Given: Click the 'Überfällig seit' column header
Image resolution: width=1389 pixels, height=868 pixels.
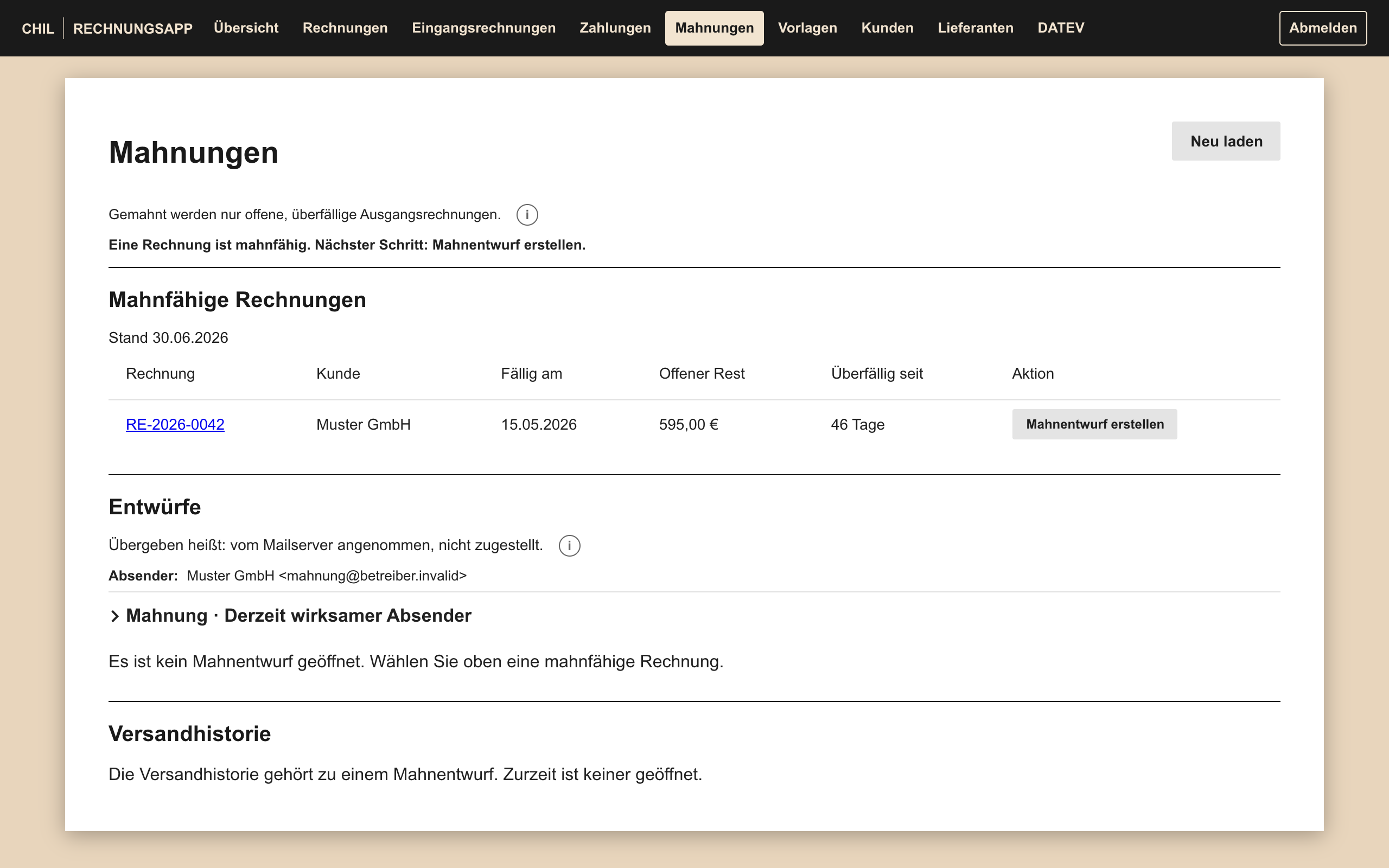Looking at the screenshot, I should [x=876, y=374].
